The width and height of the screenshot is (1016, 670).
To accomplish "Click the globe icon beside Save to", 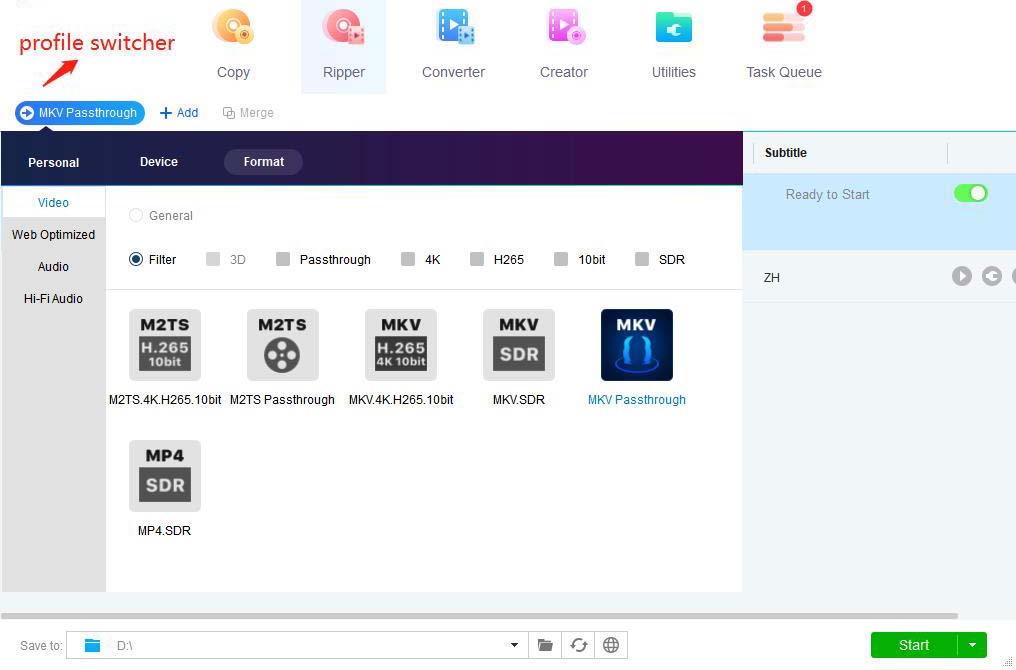I will [x=610, y=645].
